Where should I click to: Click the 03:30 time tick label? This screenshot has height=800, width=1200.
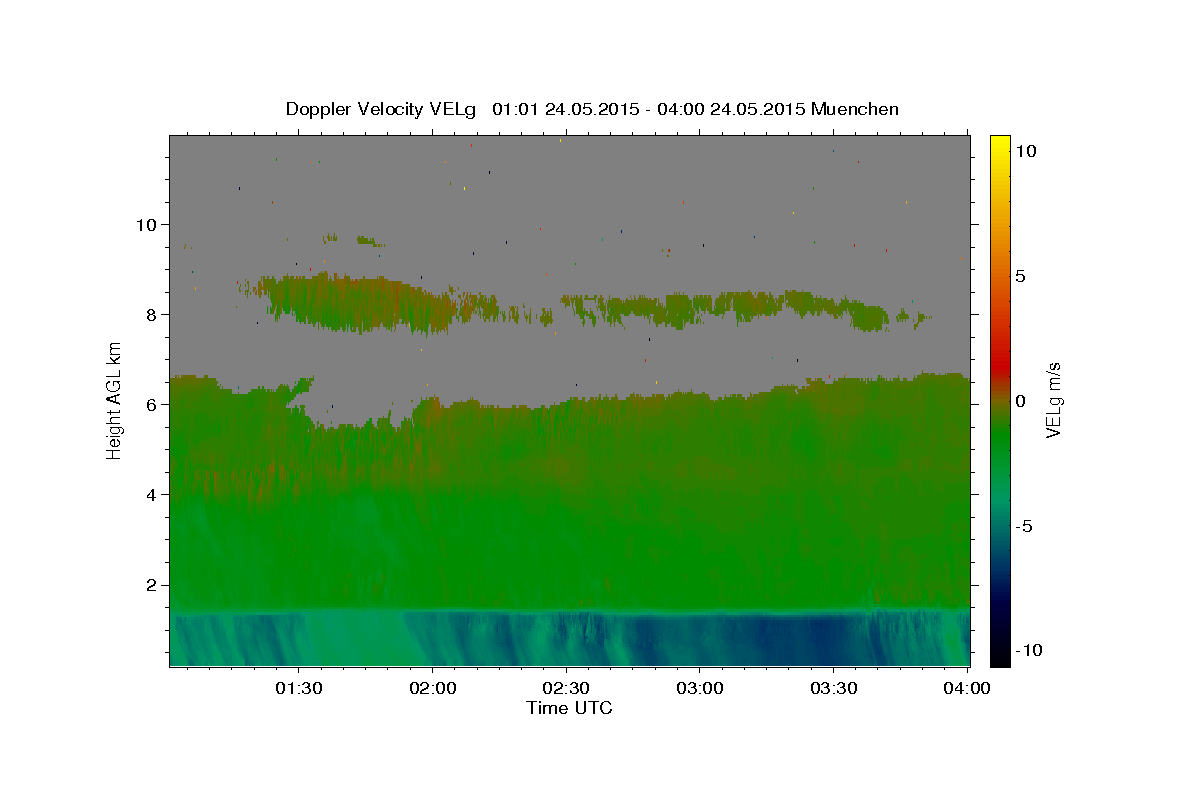tap(833, 688)
